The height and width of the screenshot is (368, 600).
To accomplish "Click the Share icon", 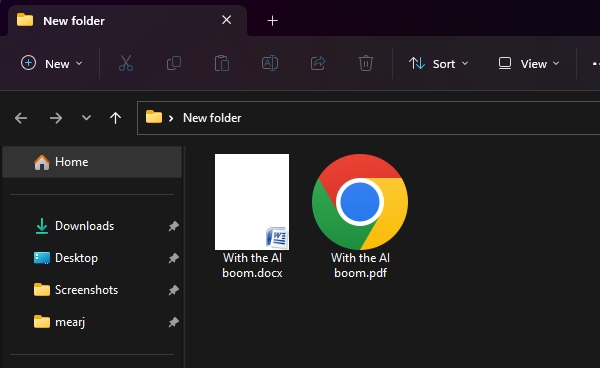I will click(318, 63).
